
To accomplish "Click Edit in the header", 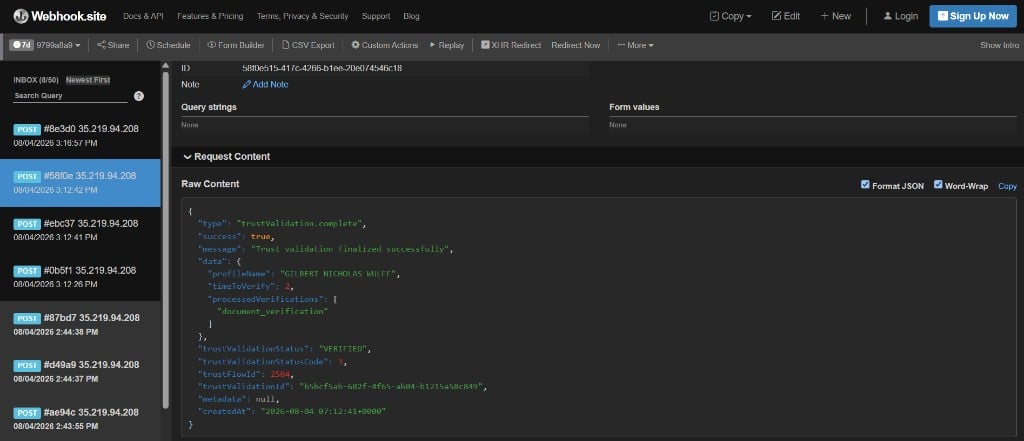I will [786, 16].
